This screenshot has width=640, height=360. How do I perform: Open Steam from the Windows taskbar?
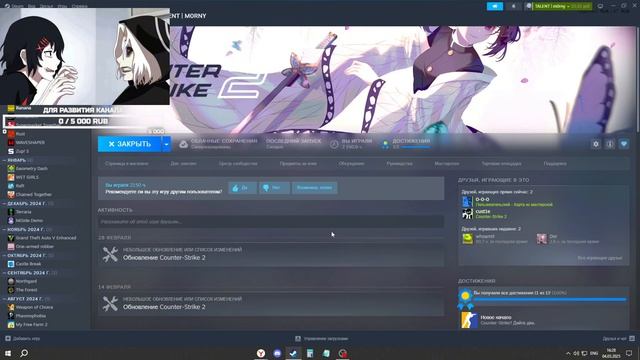pyautogui.click(x=293, y=353)
